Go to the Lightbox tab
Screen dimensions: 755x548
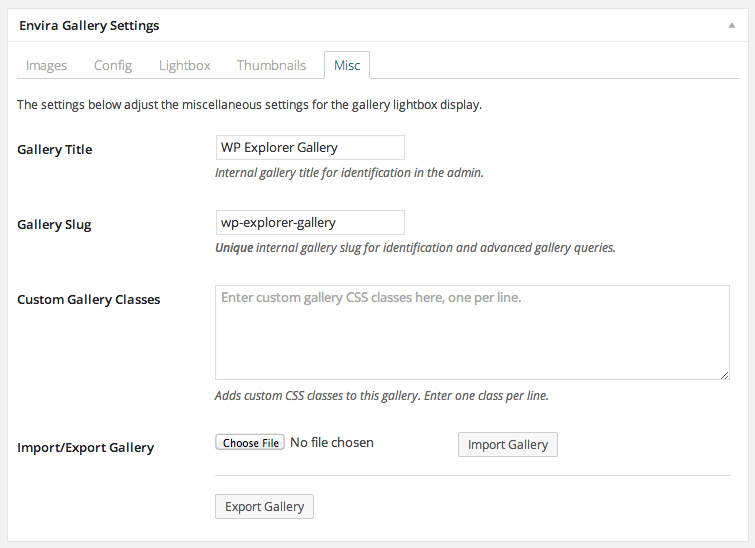tap(184, 65)
